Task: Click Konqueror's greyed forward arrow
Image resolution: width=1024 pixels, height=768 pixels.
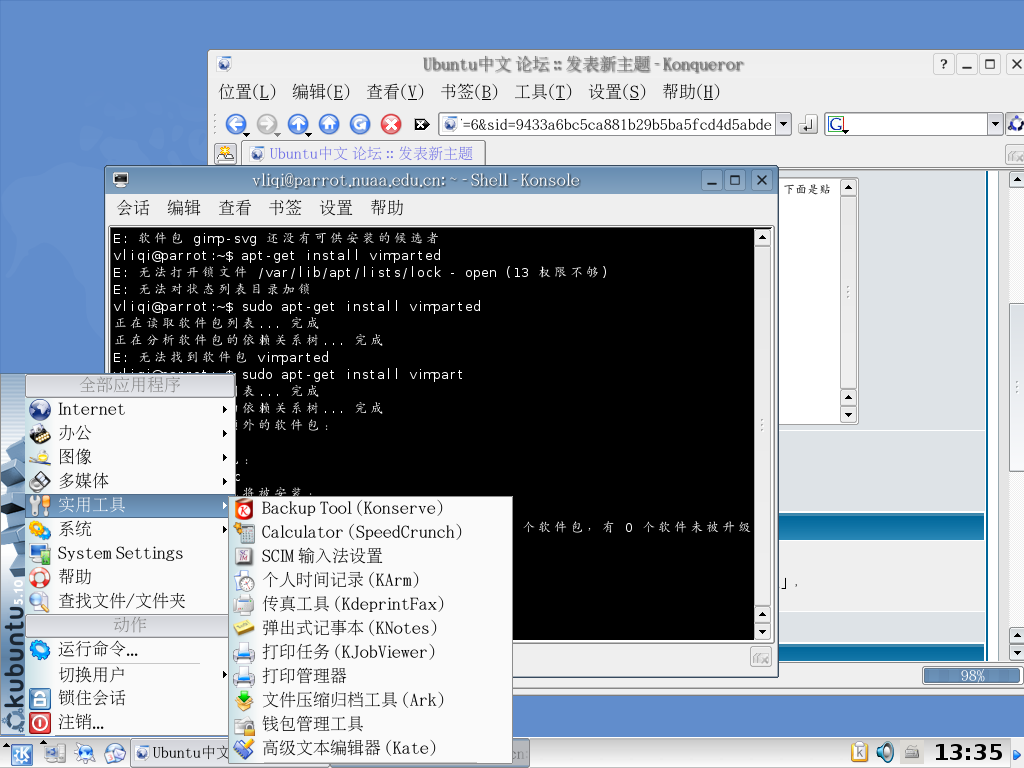Action: 266,123
